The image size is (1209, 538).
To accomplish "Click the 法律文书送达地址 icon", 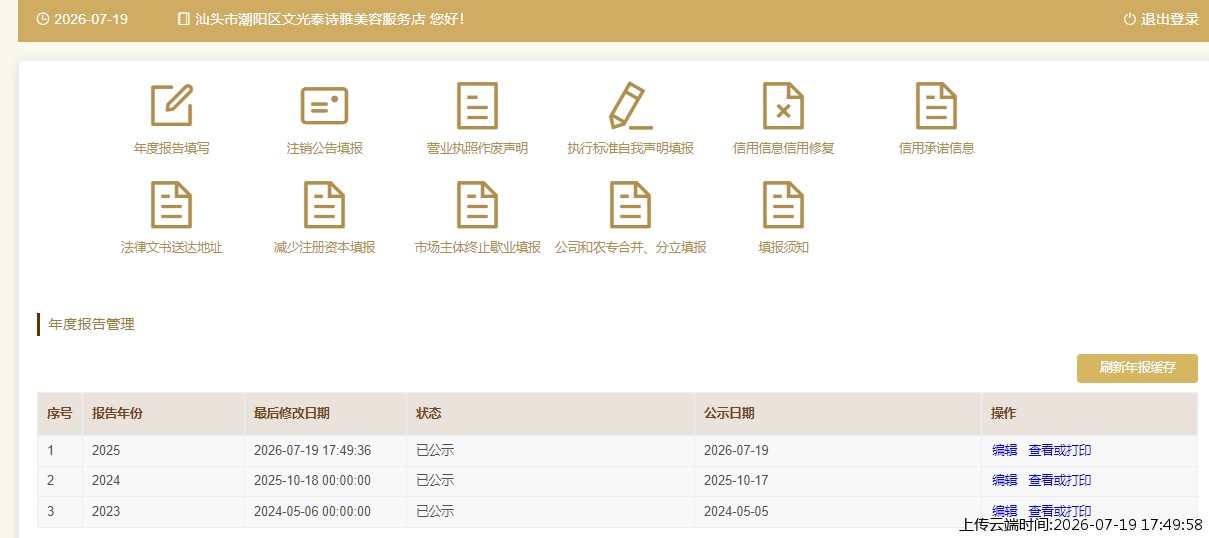I will coord(171,205).
